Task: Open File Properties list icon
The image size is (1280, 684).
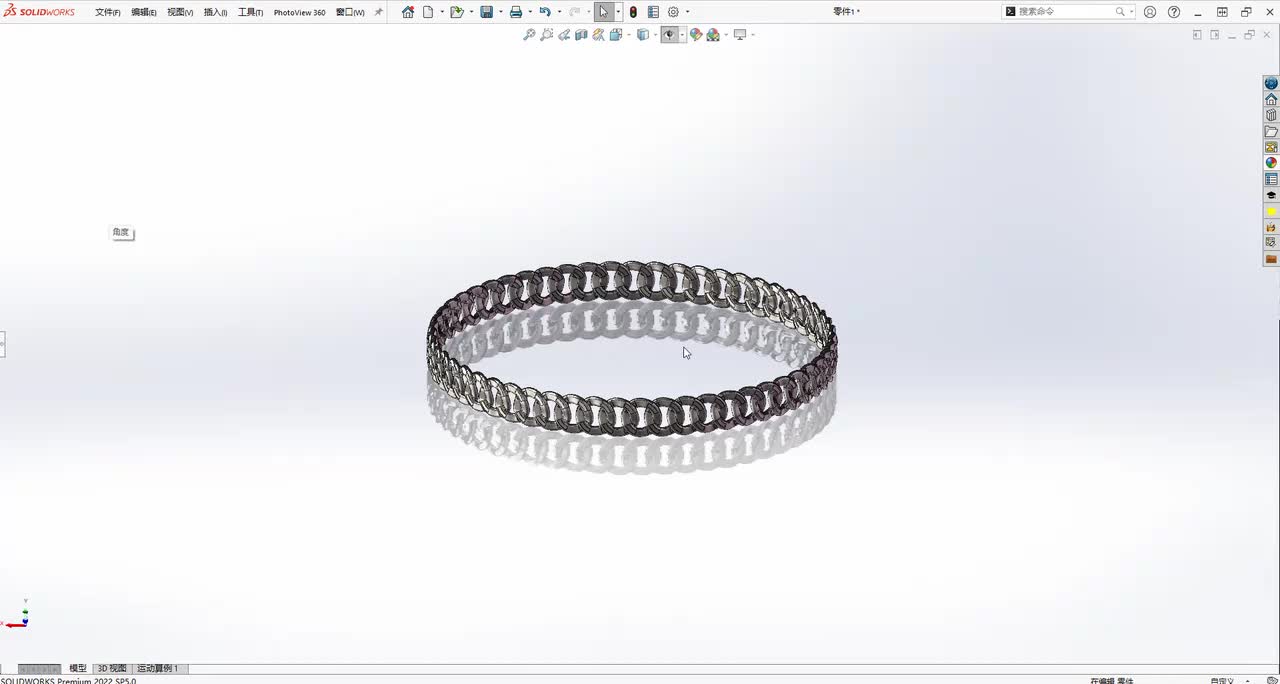Action: pos(653,12)
